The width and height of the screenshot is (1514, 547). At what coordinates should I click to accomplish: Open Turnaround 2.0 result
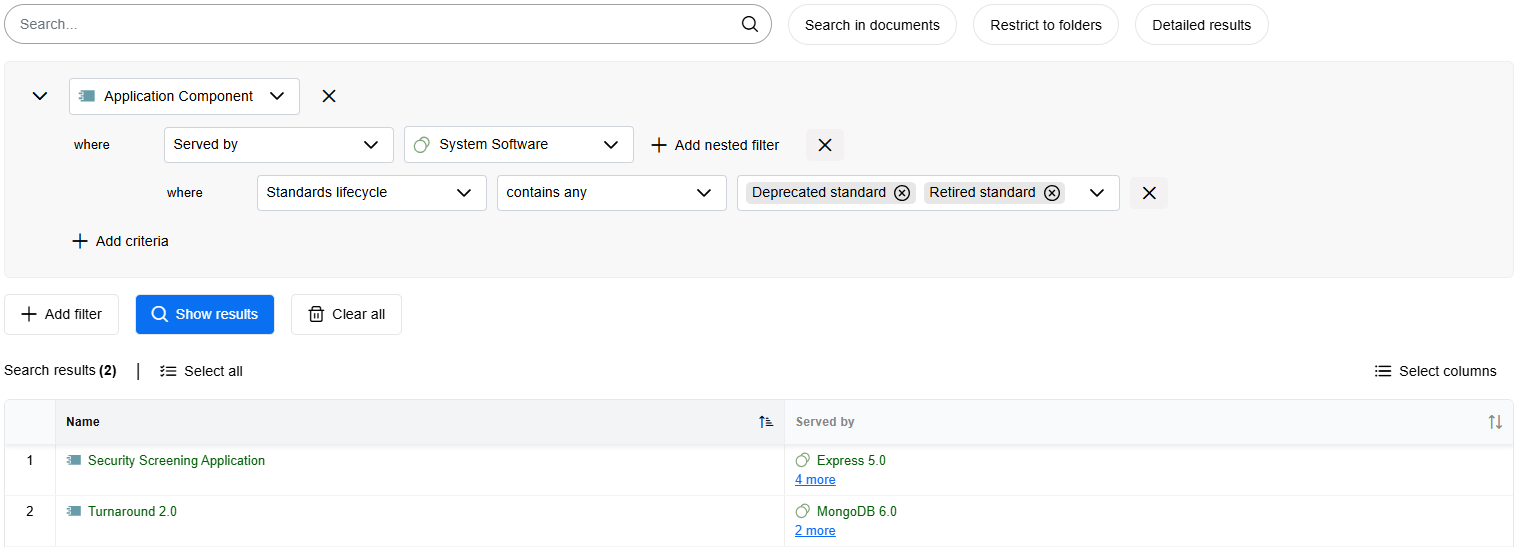pos(132,512)
